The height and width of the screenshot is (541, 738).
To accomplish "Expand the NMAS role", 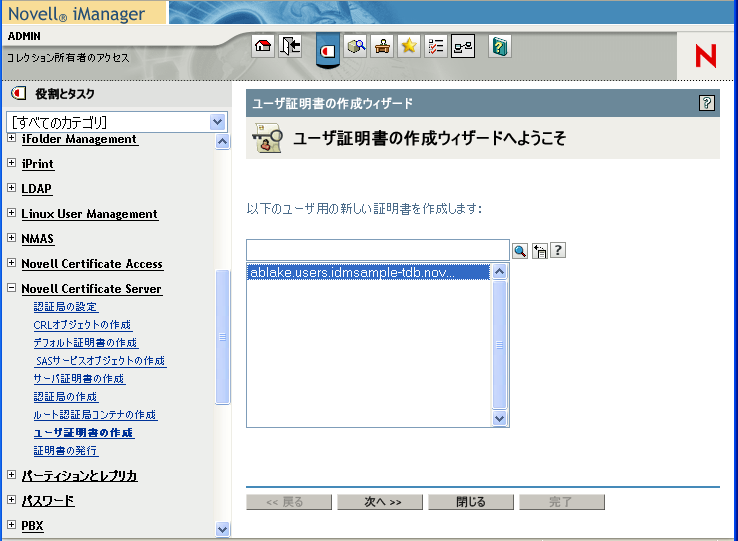I will pyautogui.click(x=12, y=237).
